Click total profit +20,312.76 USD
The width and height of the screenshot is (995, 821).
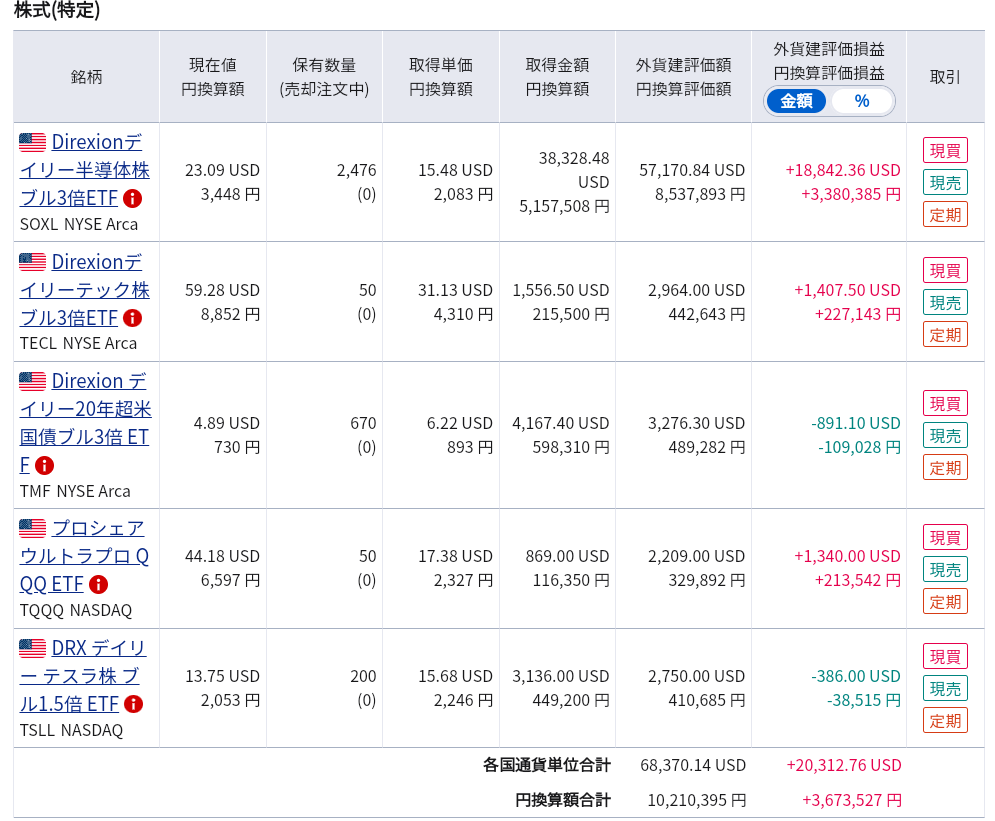[x=844, y=765]
